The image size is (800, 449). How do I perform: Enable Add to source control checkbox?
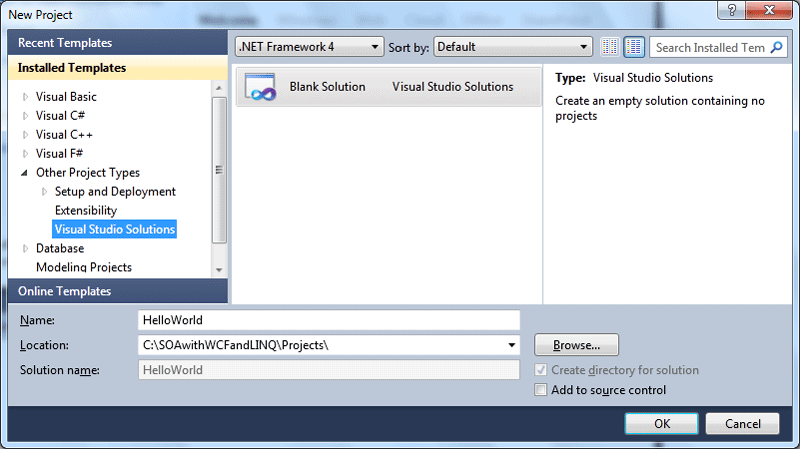[540, 390]
